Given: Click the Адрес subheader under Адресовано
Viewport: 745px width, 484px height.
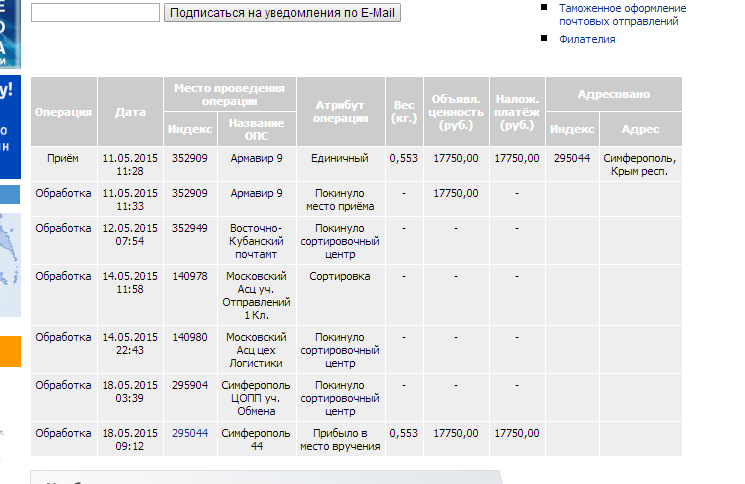Looking at the screenshot, I should 640,129.
